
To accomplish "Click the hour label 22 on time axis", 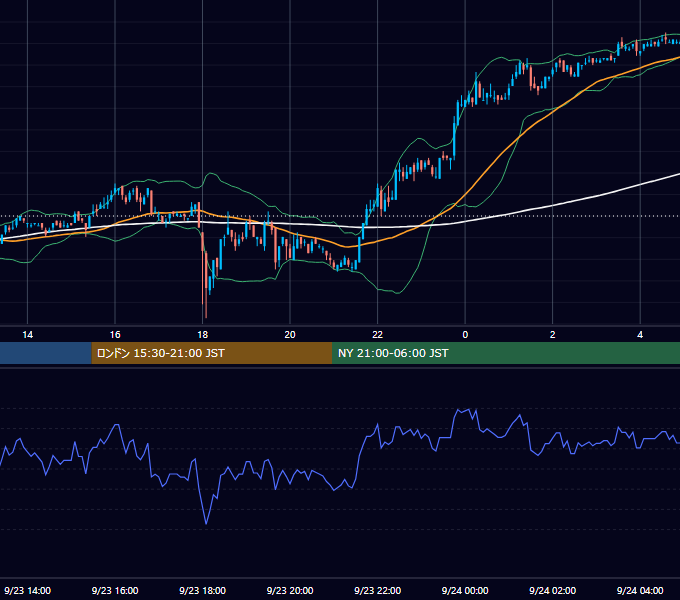I will coord(377,335).
